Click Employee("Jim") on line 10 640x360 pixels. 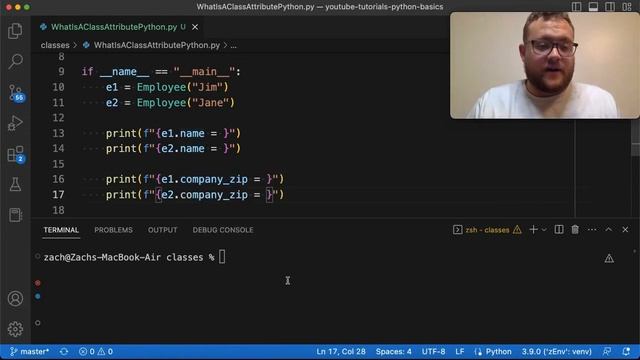point(182,87)
